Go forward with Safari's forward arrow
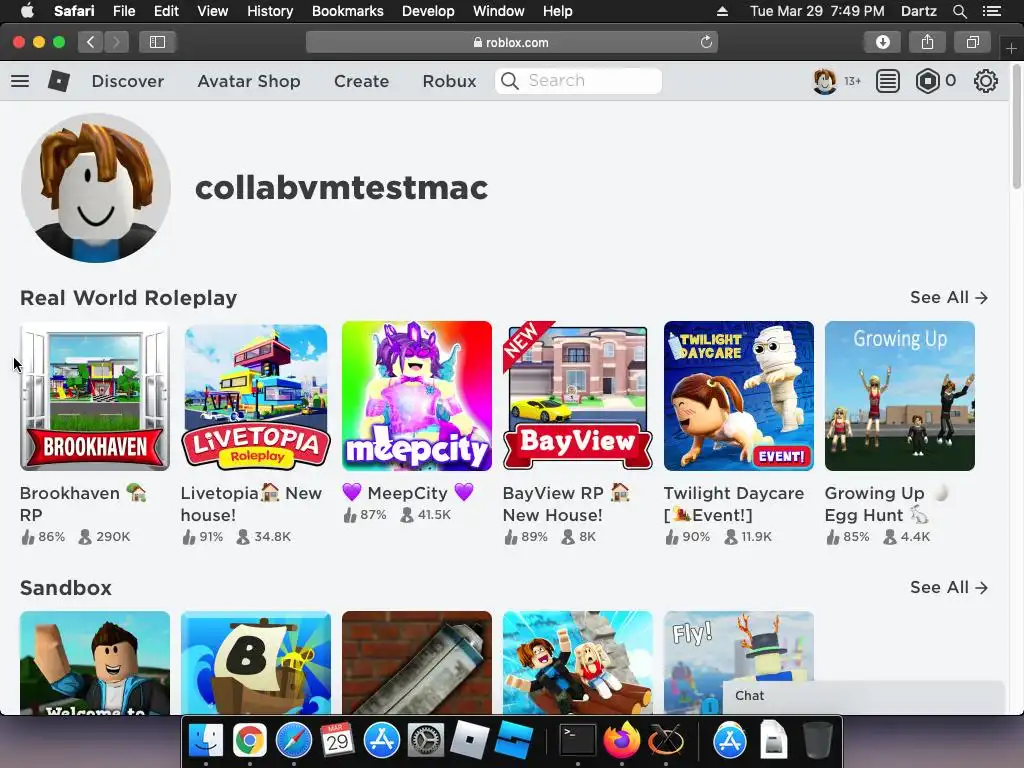Image resolution: width=1024 pixels, height=768 pixels. coord(116,42)
